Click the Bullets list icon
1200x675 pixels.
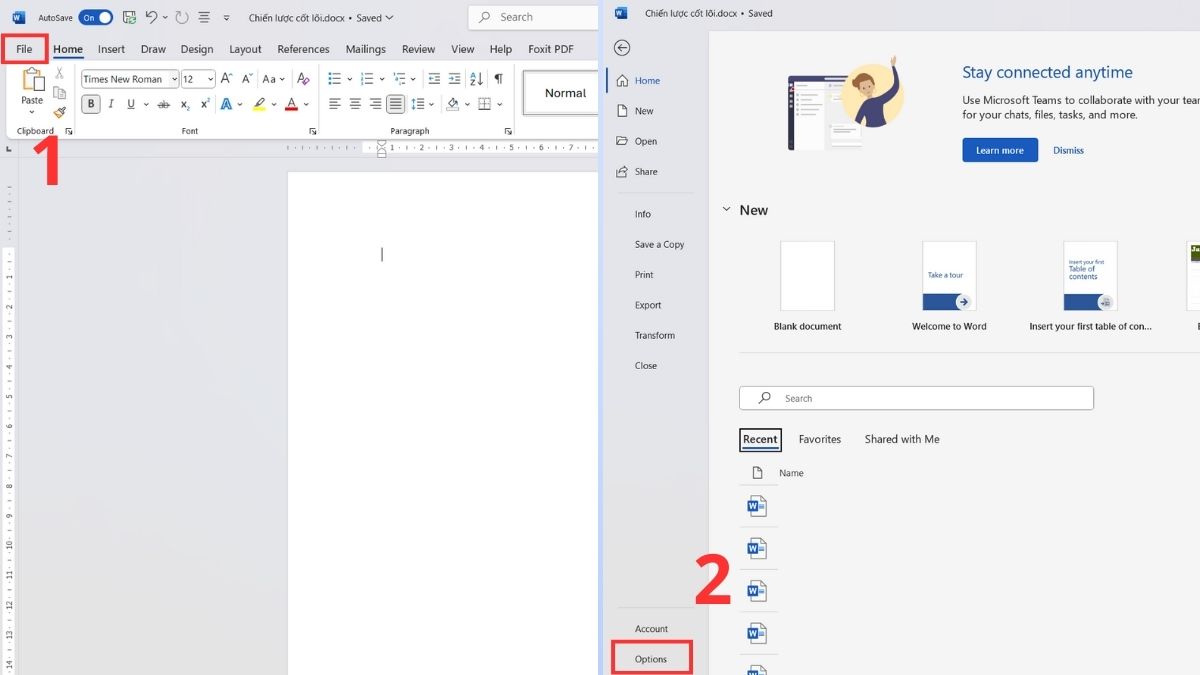[x=334, y=78]
